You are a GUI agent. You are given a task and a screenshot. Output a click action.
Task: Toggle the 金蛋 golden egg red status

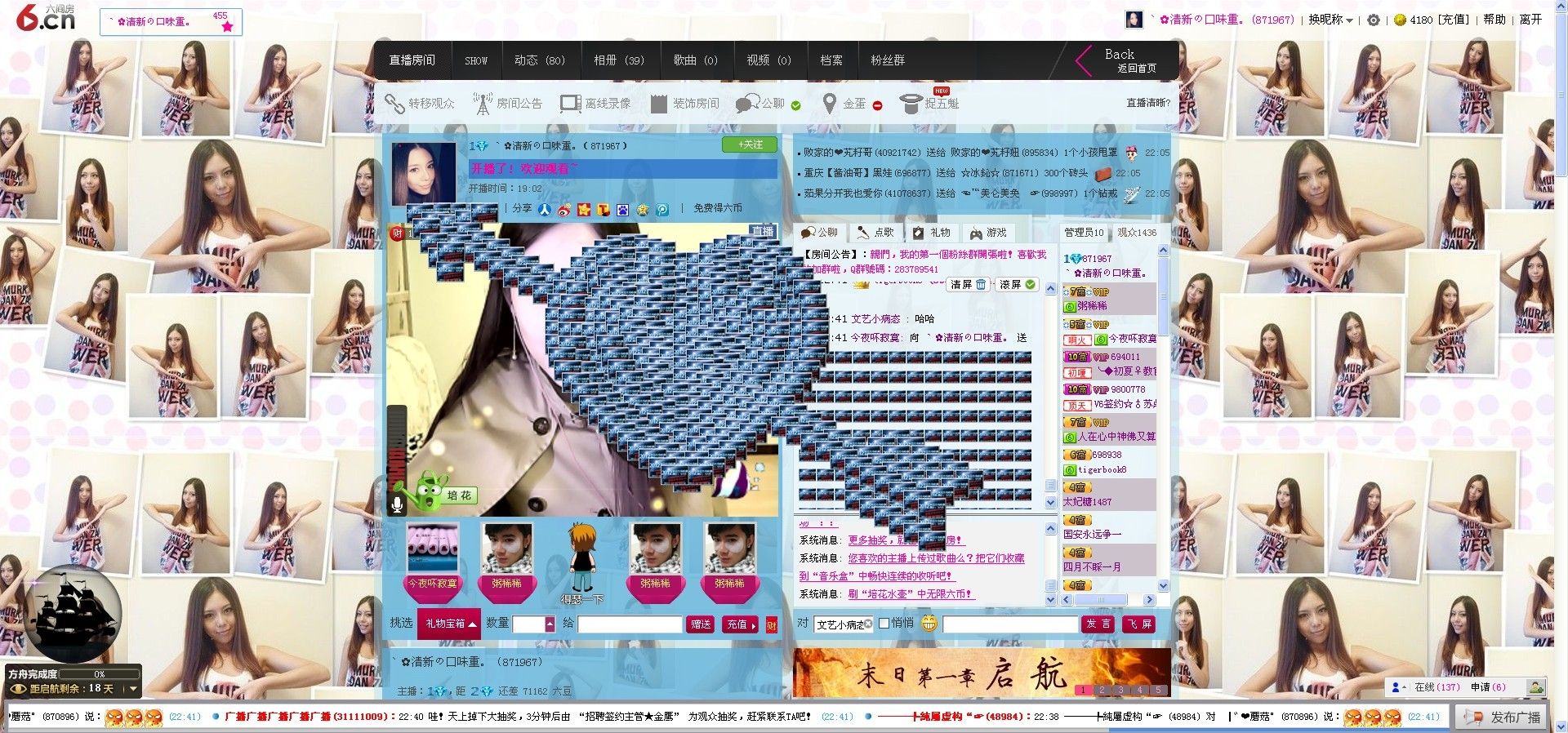pos(878,105)
